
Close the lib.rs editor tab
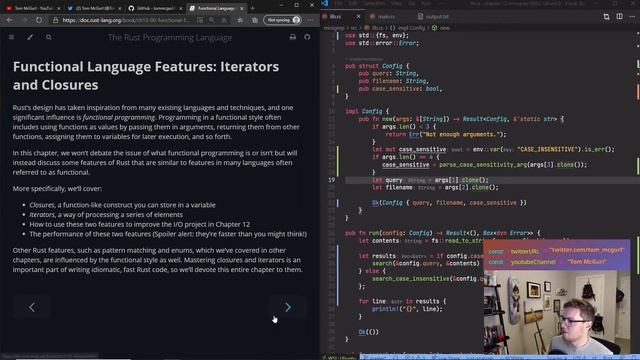[x=358, y=17]
